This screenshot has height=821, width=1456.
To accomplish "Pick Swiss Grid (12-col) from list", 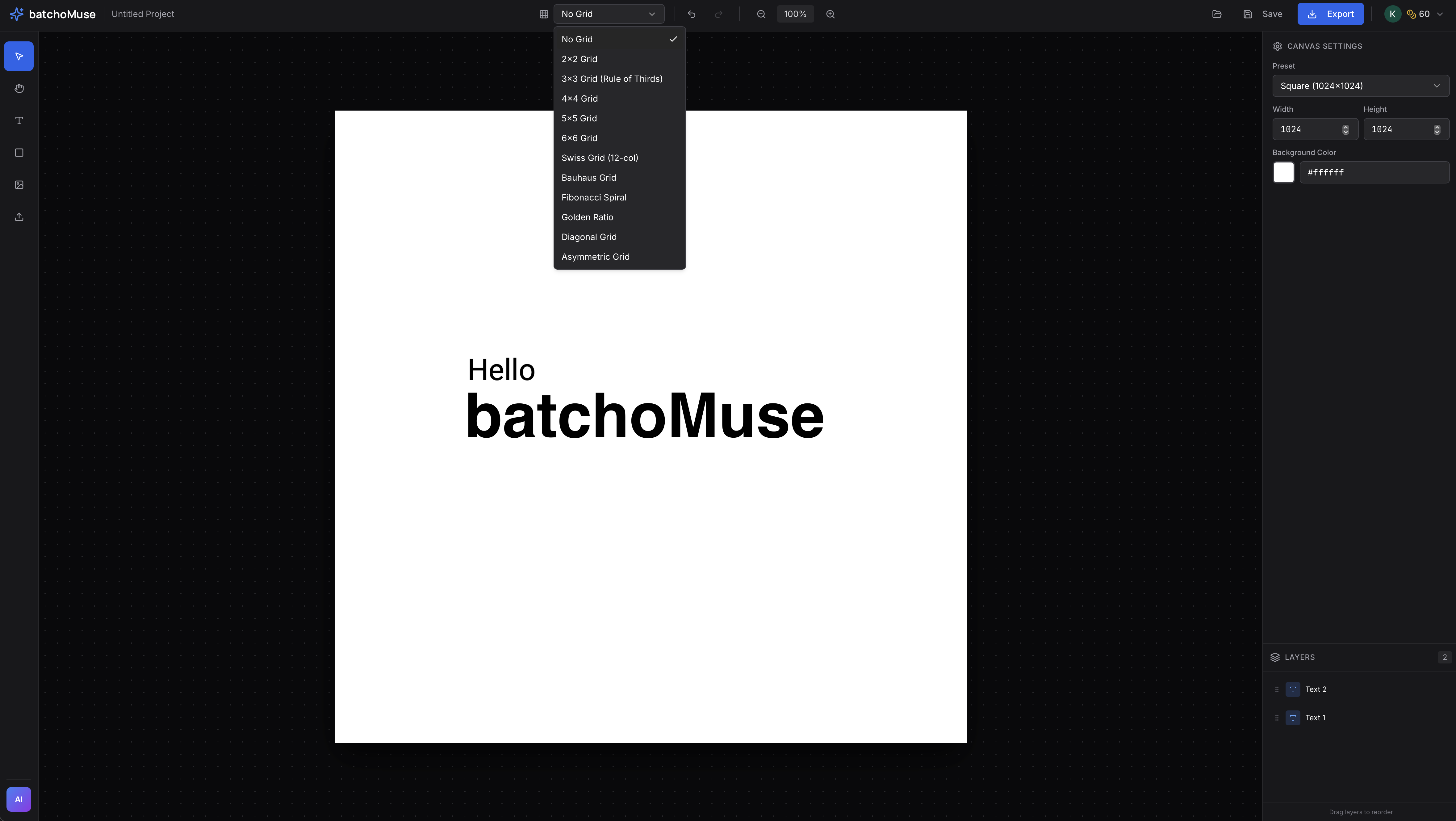I will 599,158.
